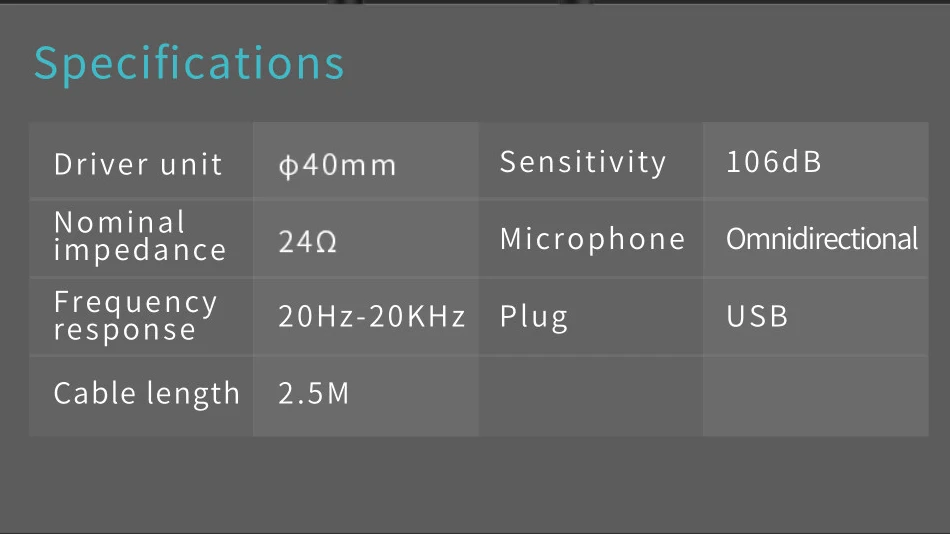Click the 2.5M cable length value

[x=313, y=393]
